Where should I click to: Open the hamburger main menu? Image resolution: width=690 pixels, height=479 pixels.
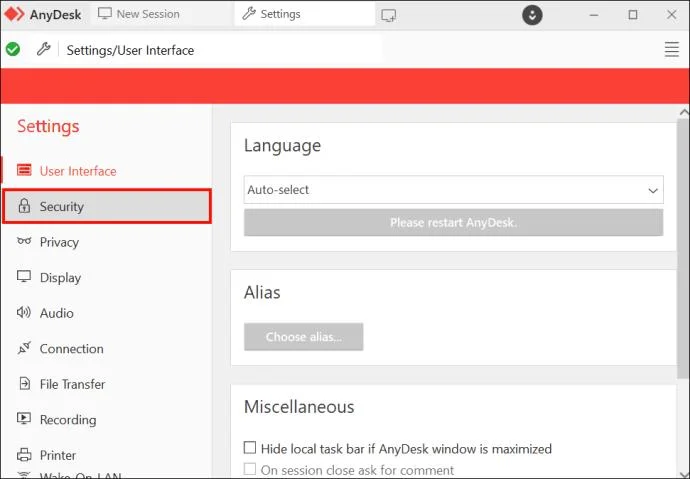pyautogui.click(x=672, y=49)
